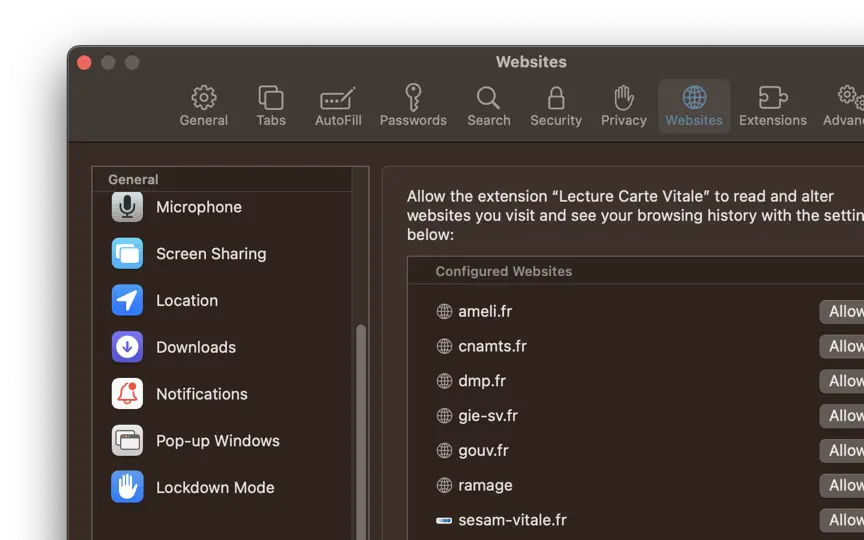
Task: Click the General section header in sidebar
Action: point(133,179)
